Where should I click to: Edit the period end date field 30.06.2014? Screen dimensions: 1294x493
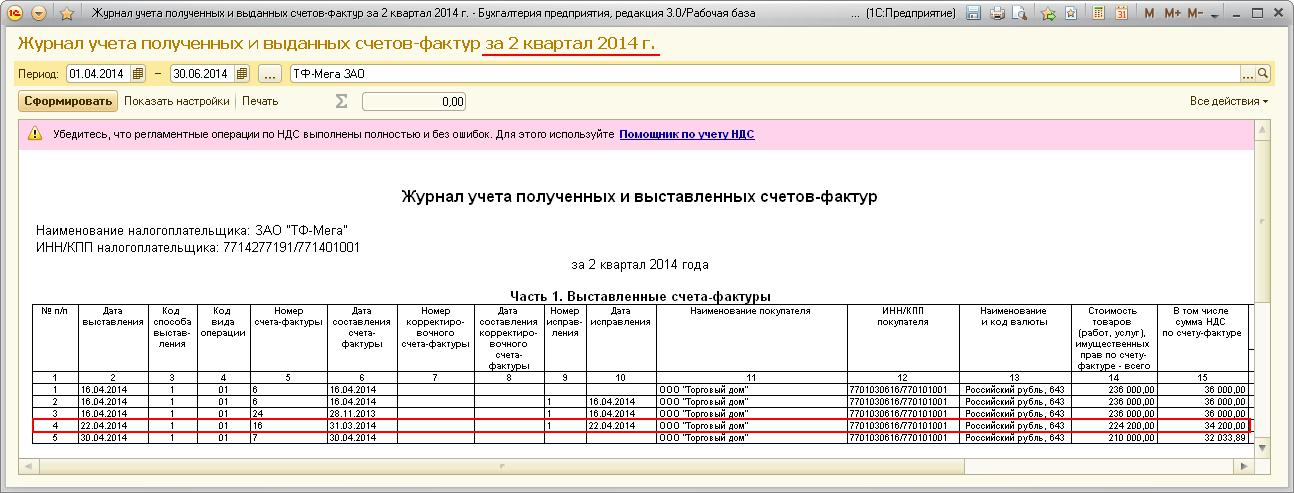[x=203, y=73]
